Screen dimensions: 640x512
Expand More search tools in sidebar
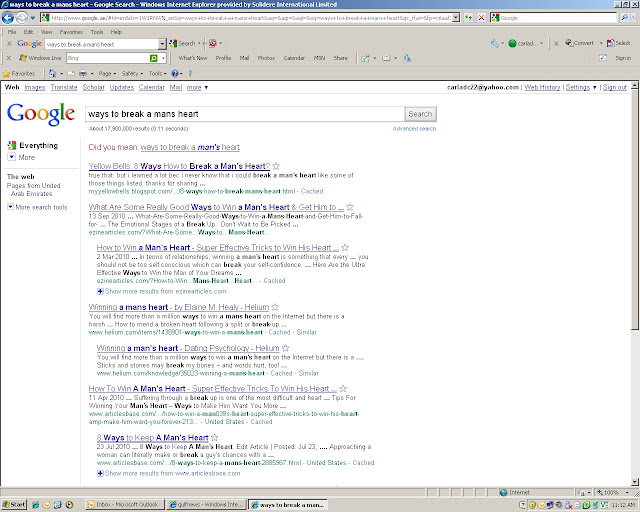37,207
